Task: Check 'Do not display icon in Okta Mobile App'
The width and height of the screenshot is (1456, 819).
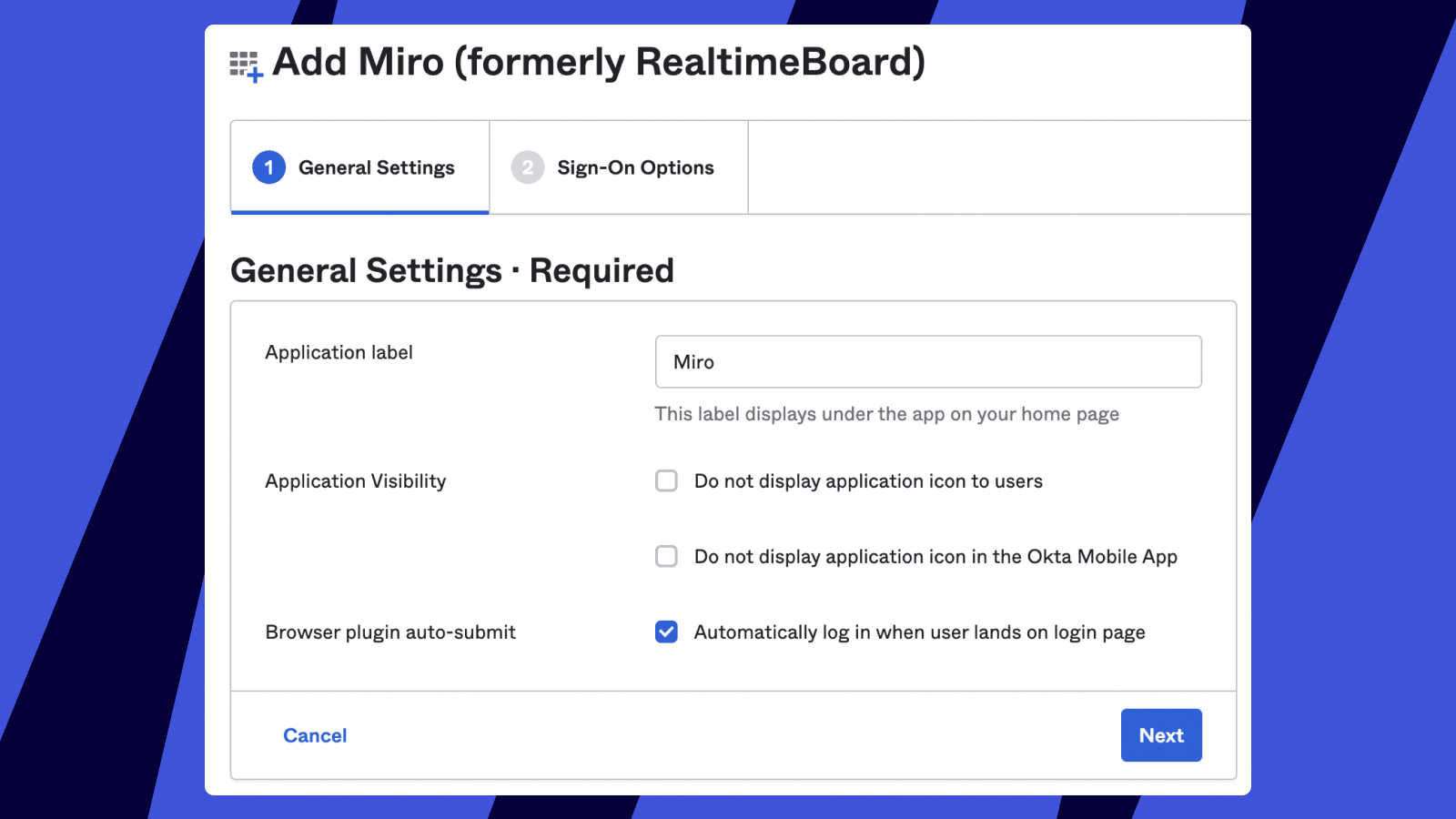Action: (x=666, y=556)
